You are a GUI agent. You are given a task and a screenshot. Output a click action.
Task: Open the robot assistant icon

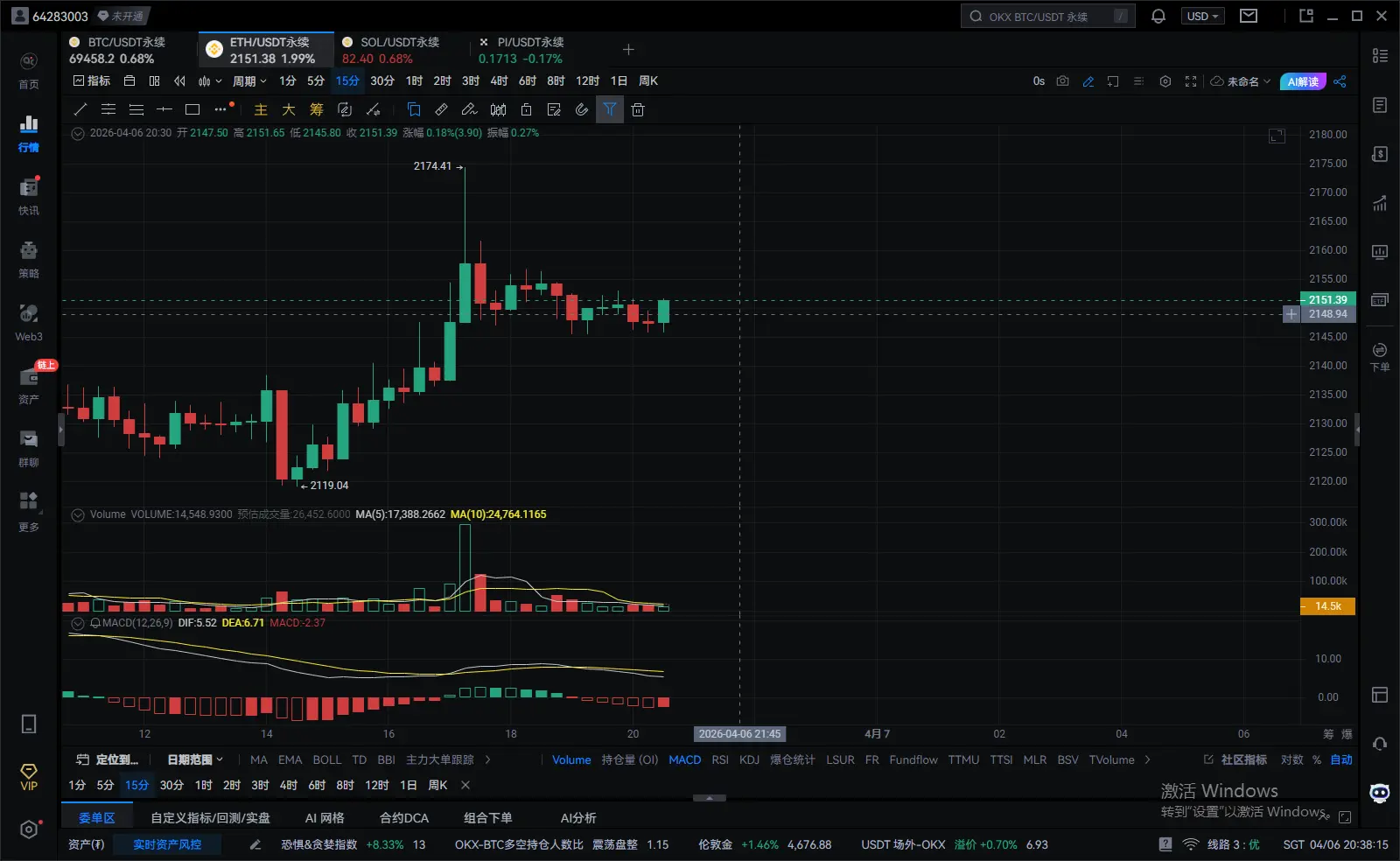[x=1380, y=793]
